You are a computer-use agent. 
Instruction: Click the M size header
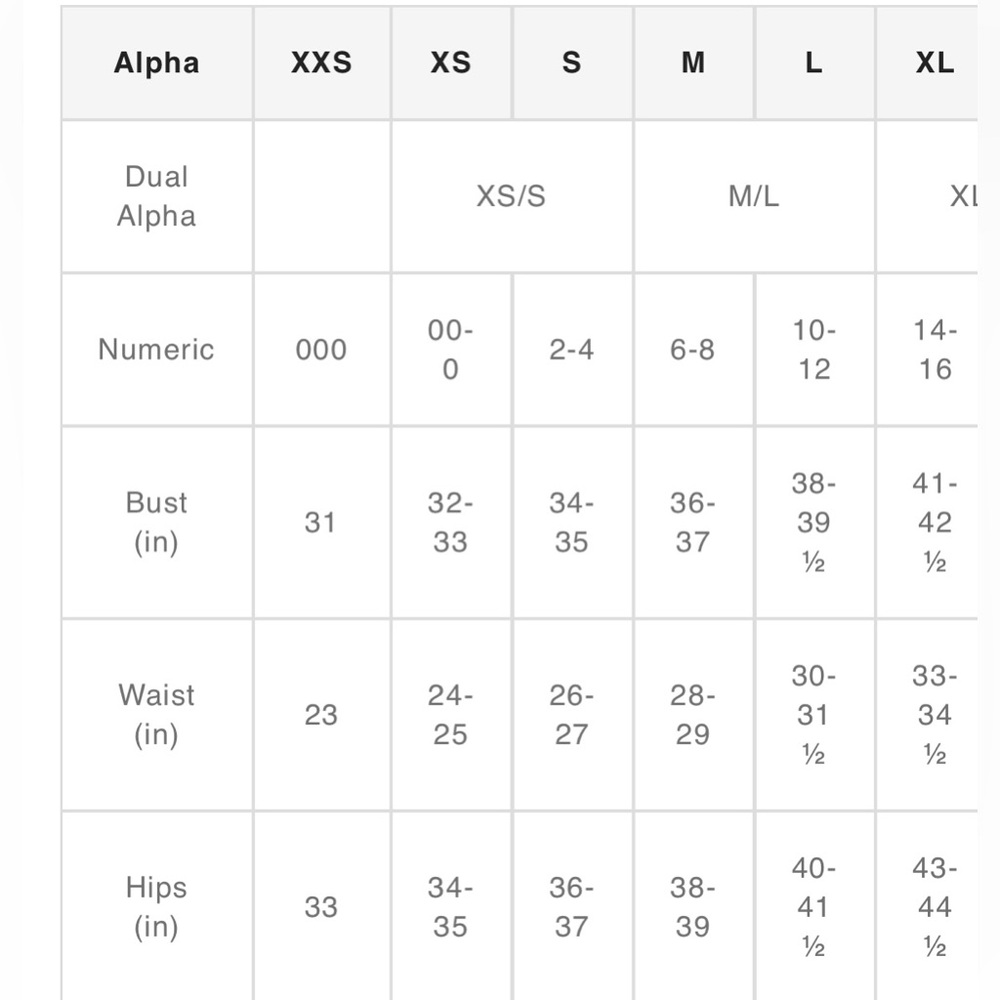tap(693, 62)
